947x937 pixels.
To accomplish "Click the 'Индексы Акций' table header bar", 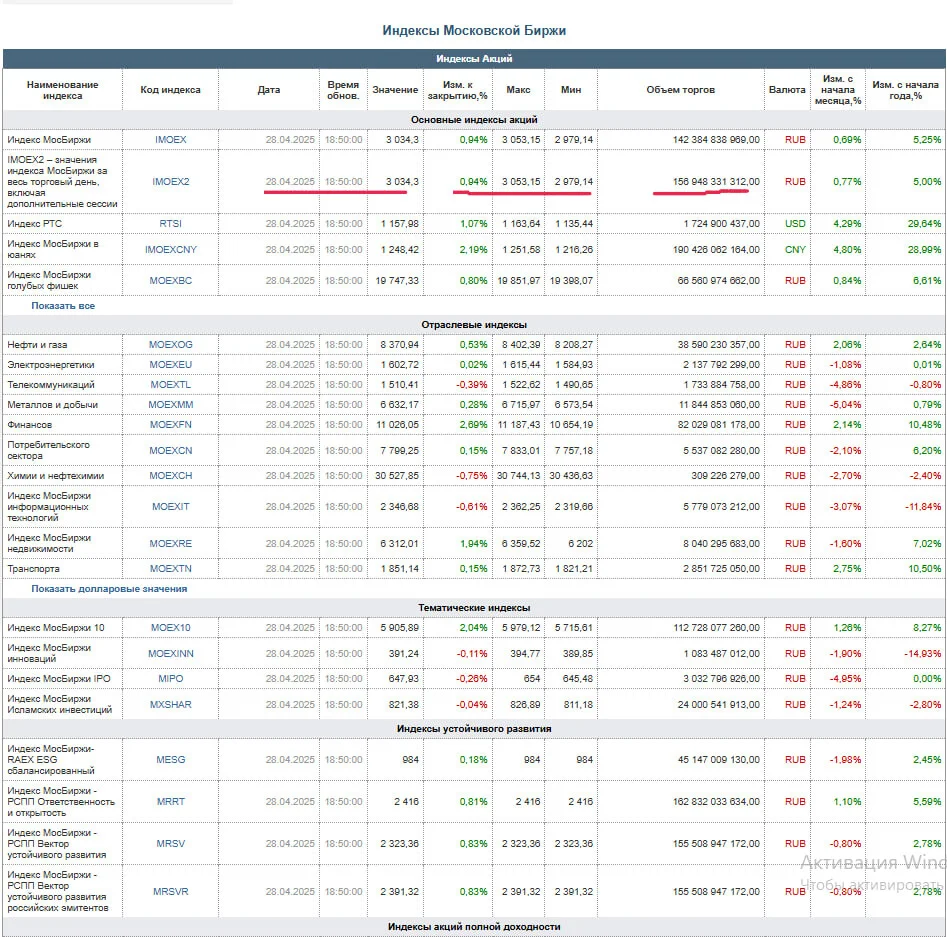I will 474,59.
